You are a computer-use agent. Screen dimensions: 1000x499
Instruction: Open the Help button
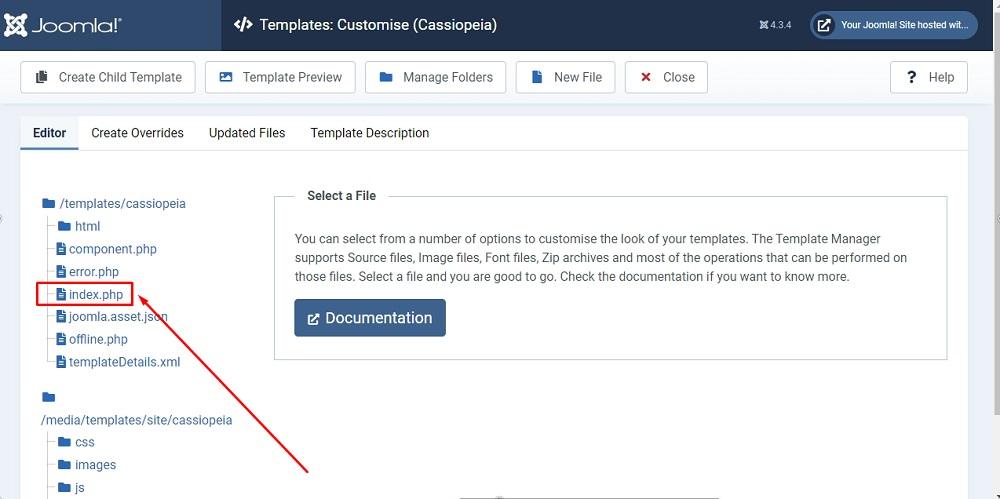pyautogui.click(x=929, y=77)
